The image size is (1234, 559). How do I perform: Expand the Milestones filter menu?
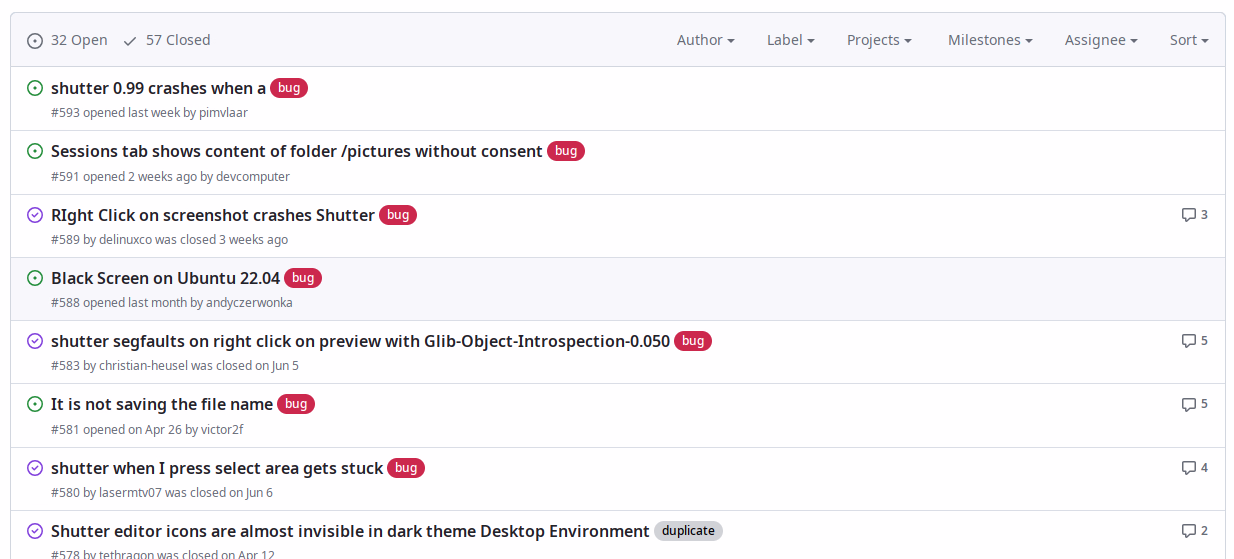(990, 40)
